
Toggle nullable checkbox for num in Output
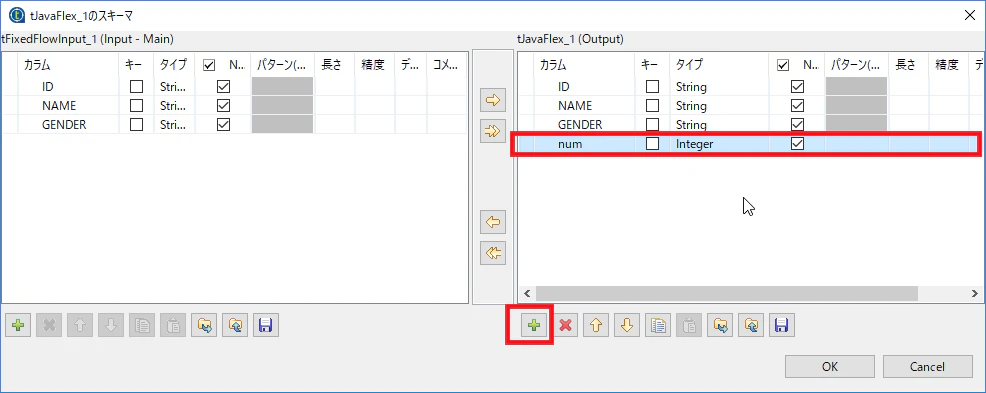pos(797,143)
